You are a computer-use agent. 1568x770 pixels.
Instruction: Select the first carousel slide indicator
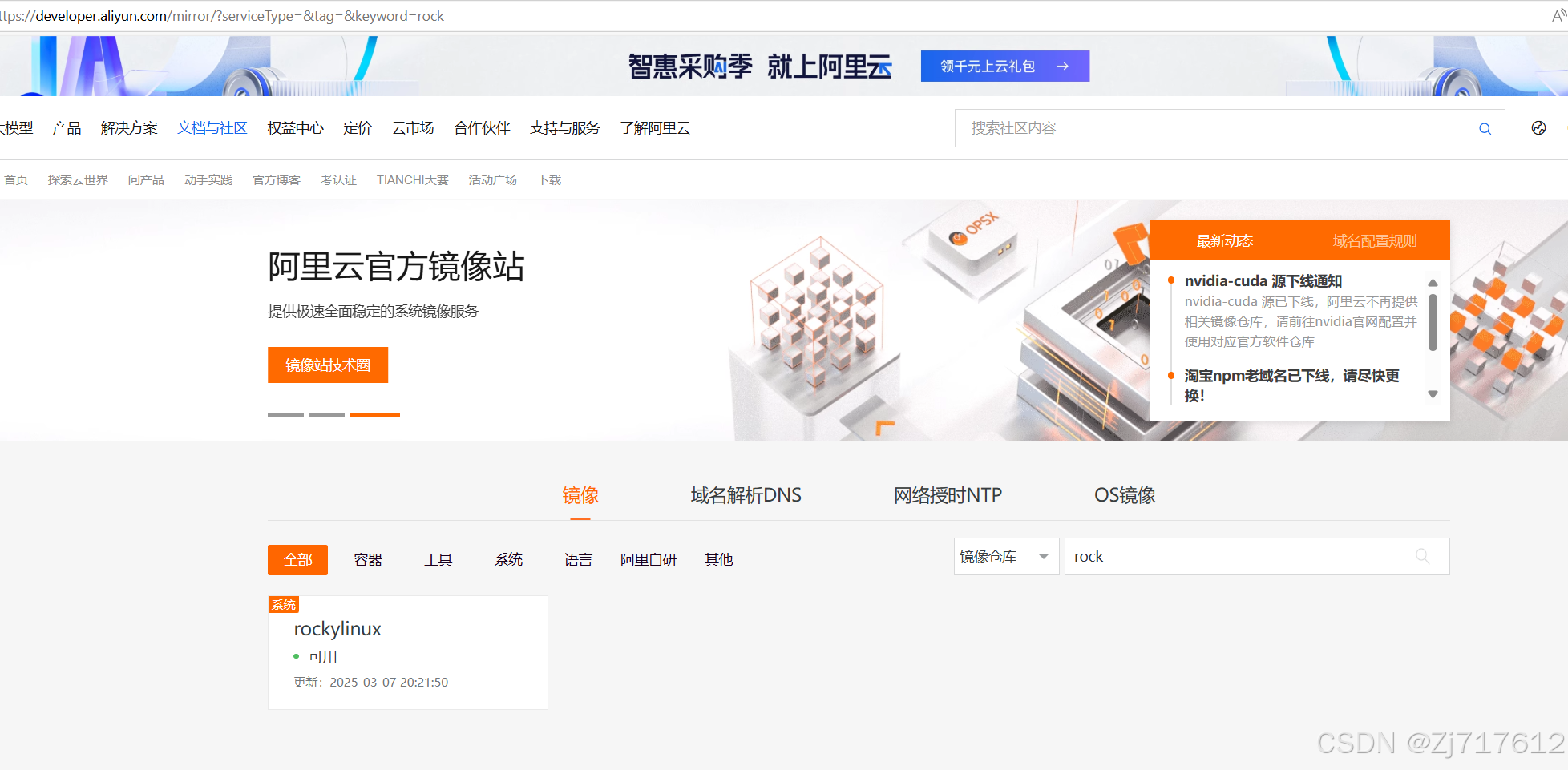[x=285, y=414]
